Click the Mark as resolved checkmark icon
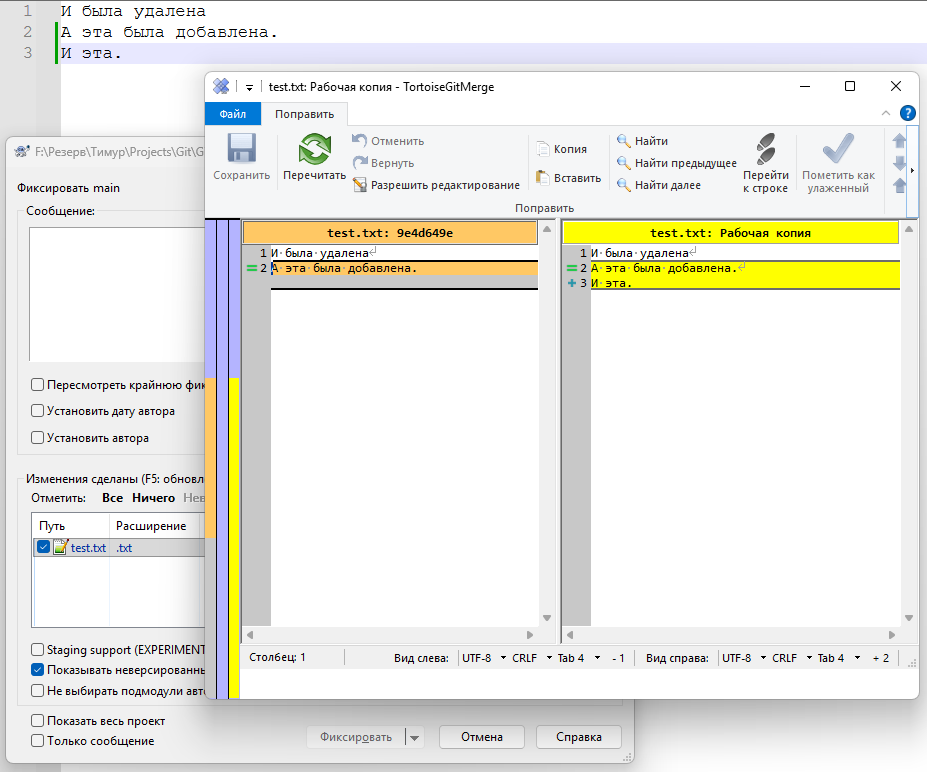927x772 pixels. [x=837, y=150]
